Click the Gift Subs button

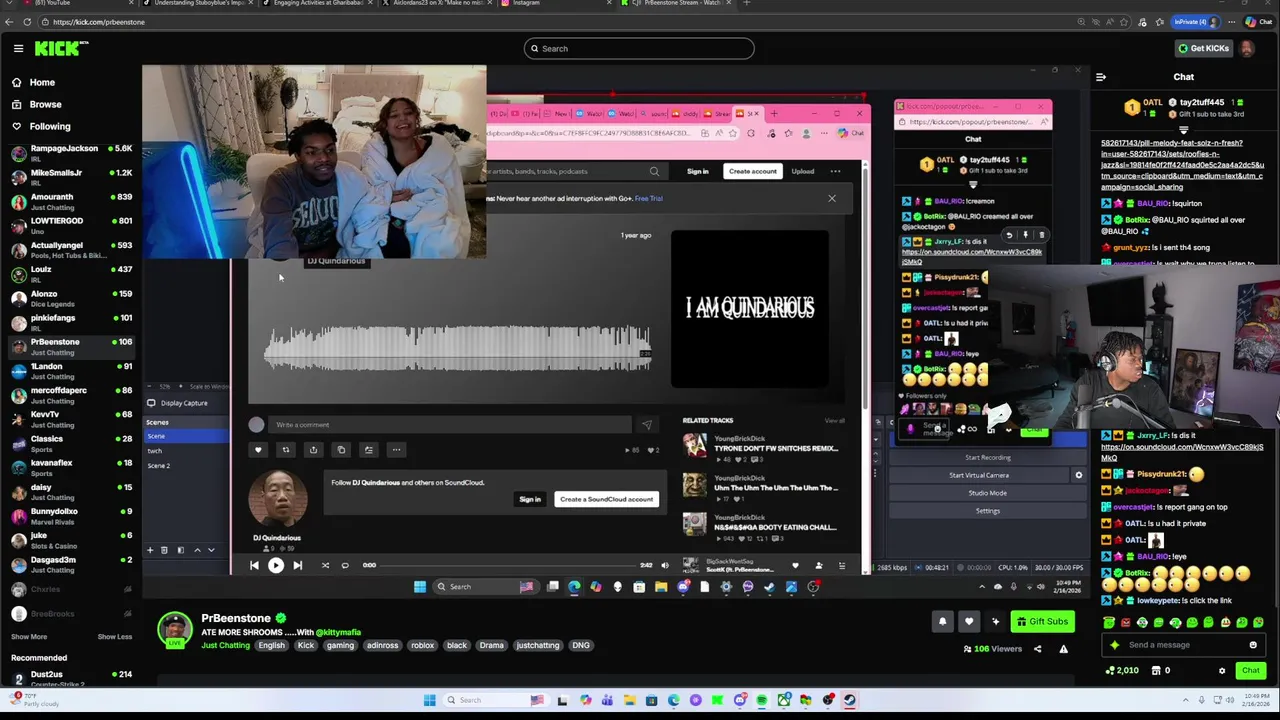(1042, 622)
